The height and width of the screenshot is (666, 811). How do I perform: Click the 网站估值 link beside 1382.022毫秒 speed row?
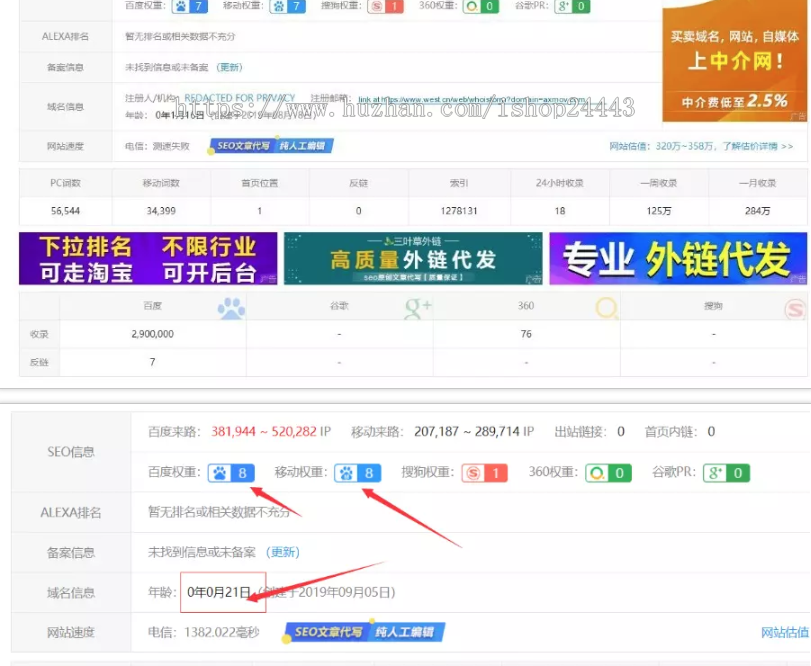784,632
